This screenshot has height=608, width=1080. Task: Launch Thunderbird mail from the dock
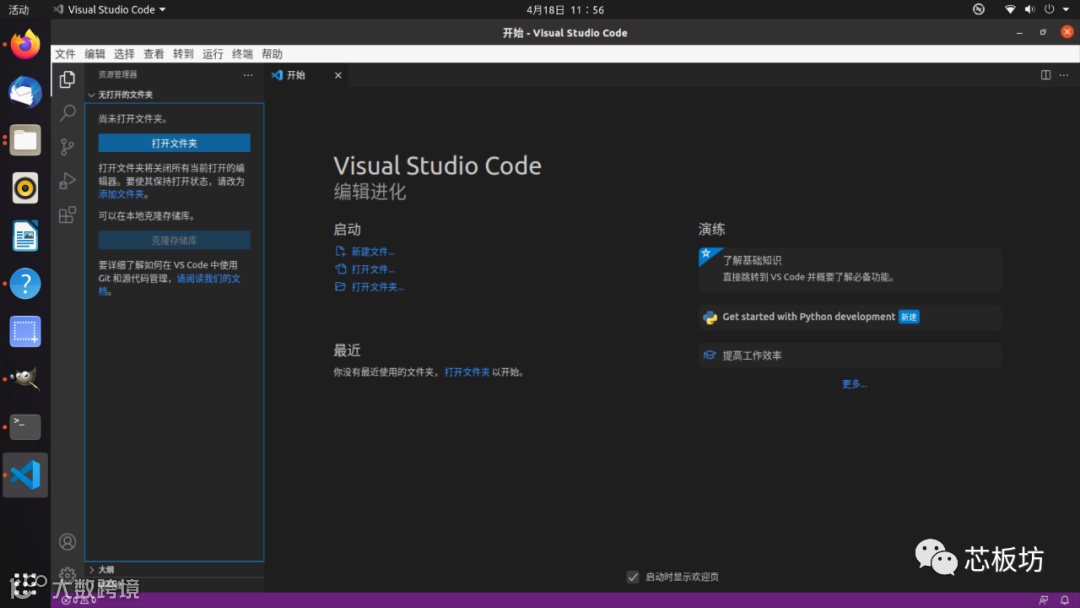click(x=25, y=92)
